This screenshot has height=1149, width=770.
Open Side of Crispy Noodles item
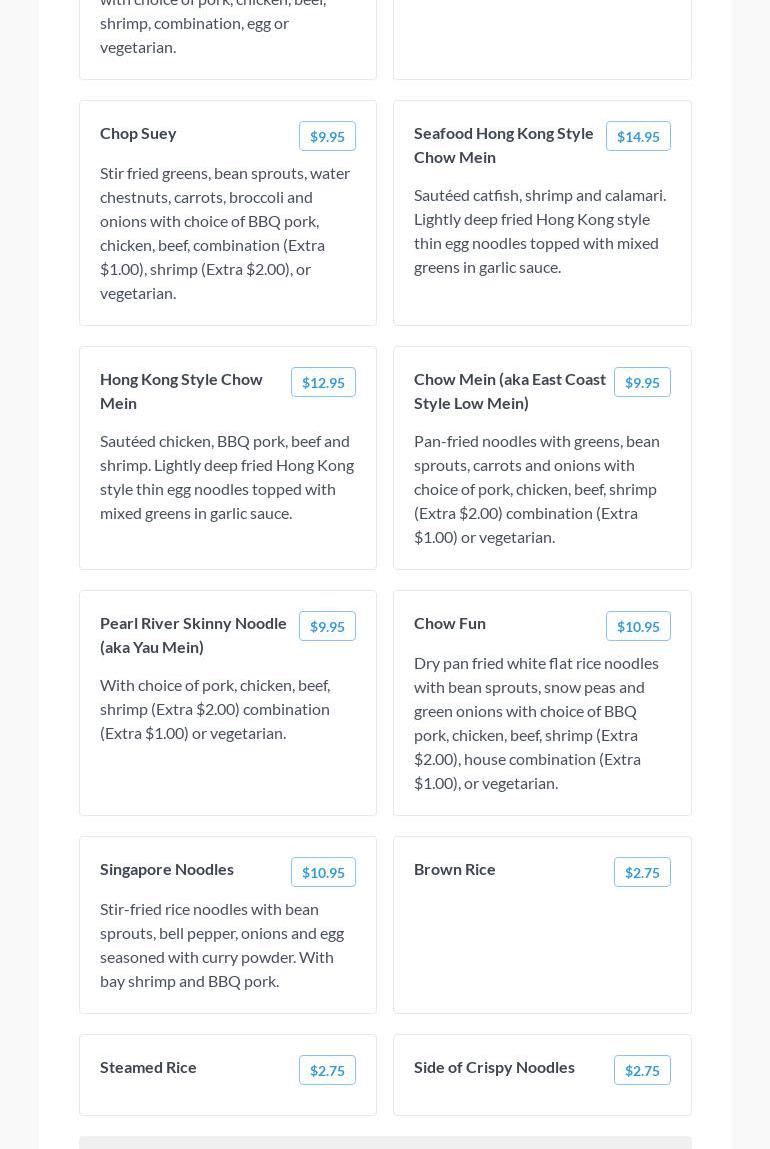point(494,1067)
